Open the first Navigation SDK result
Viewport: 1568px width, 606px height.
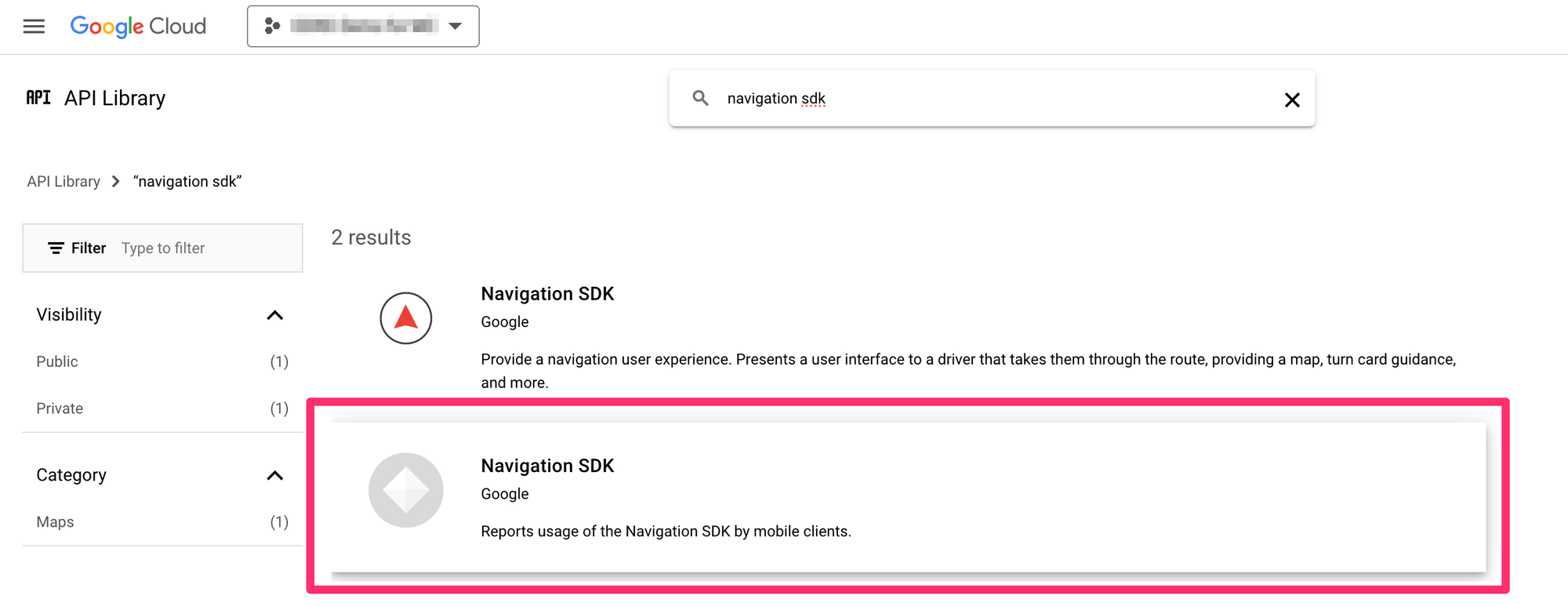[x=547, y=293]
